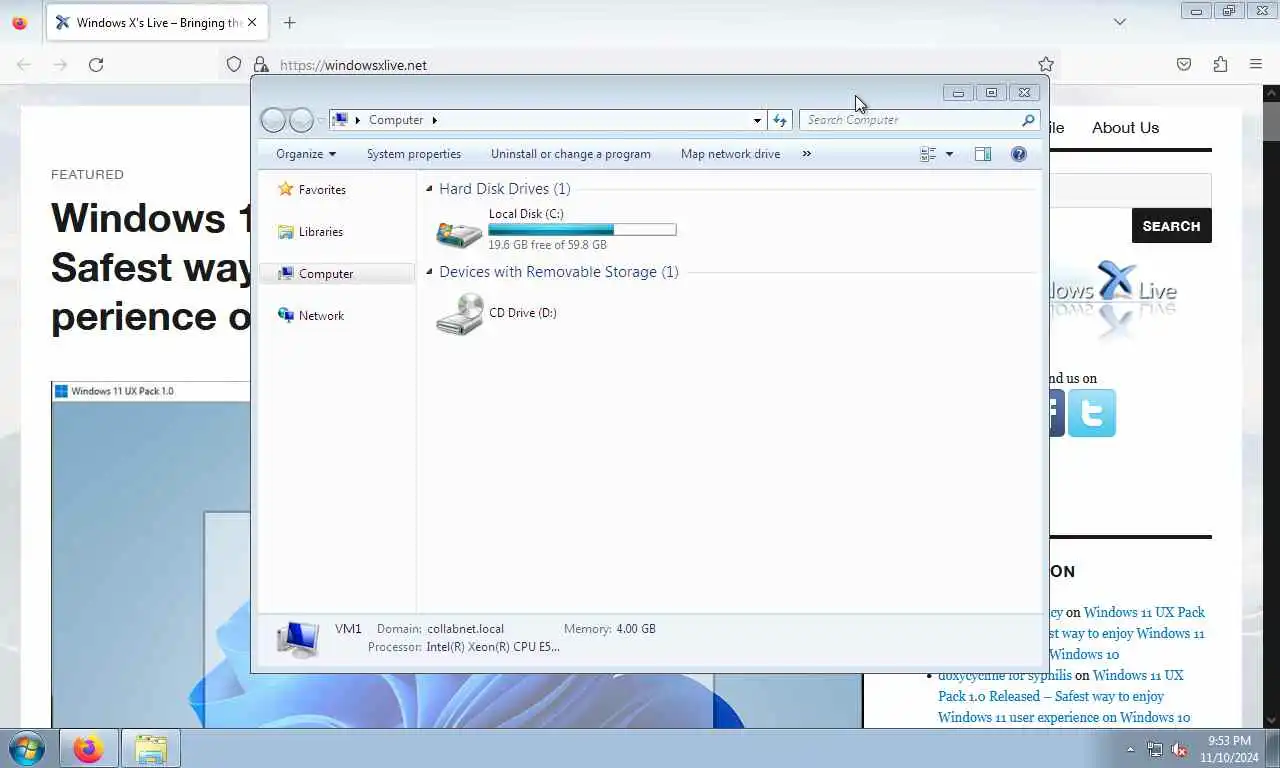Click the muted volume tray icon

point(1179,749)
